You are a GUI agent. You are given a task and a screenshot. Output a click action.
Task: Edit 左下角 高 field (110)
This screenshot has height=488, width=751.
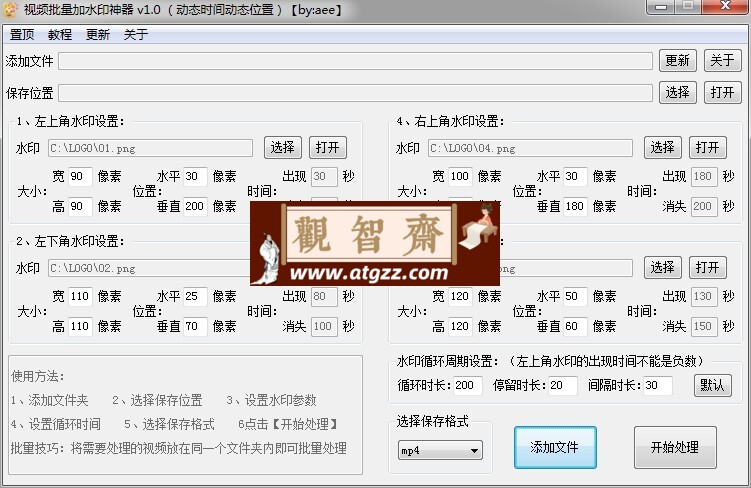click(80, 327)
